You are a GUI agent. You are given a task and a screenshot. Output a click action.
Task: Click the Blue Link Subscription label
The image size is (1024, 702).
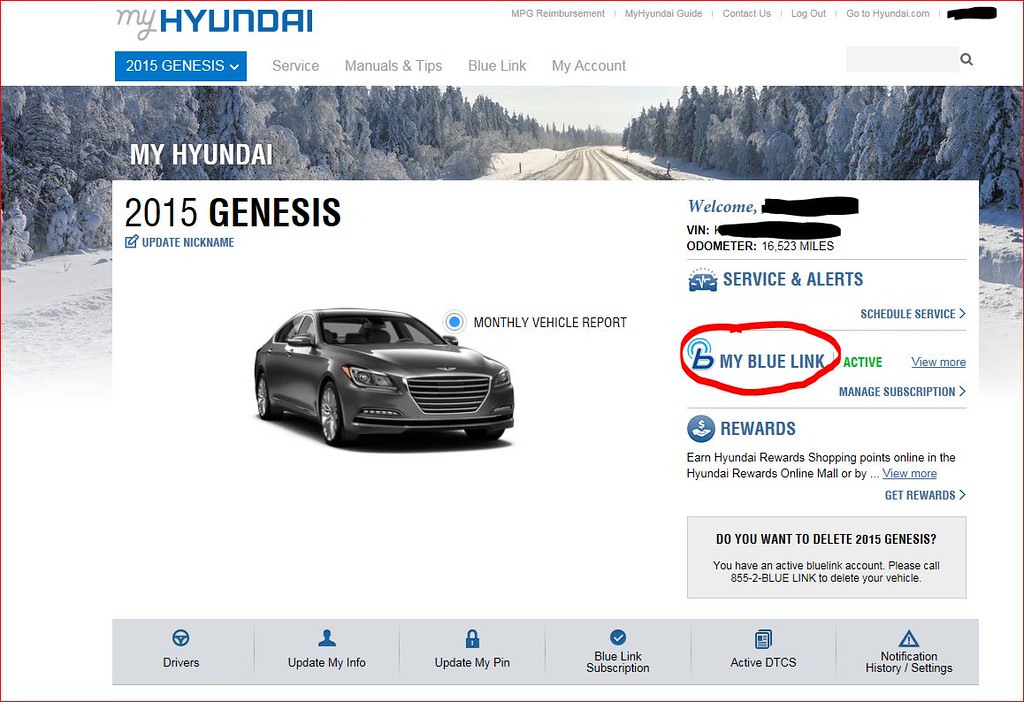[618, 662]
